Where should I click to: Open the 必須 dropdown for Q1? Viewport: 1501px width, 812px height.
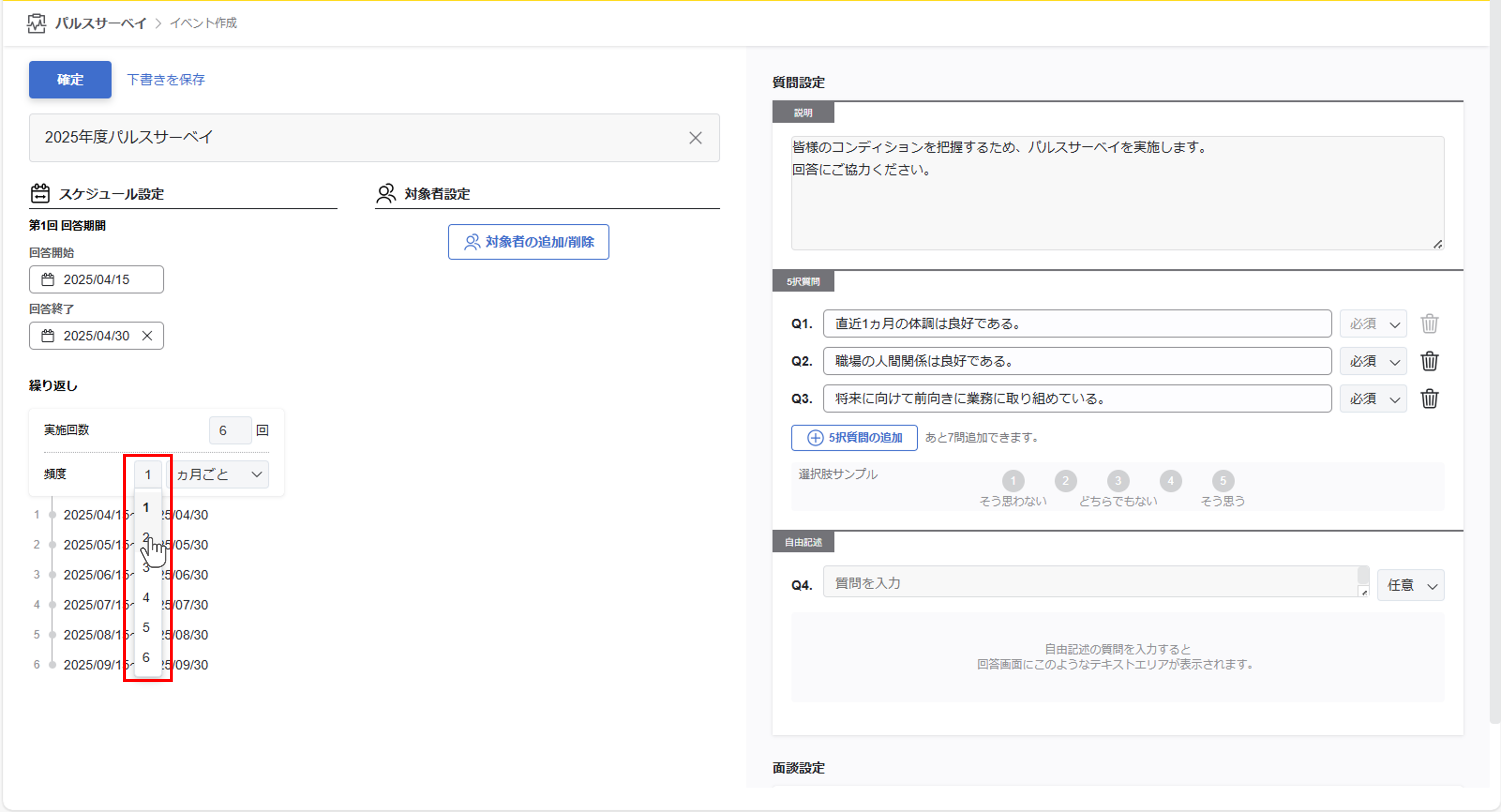[1373, 324]
